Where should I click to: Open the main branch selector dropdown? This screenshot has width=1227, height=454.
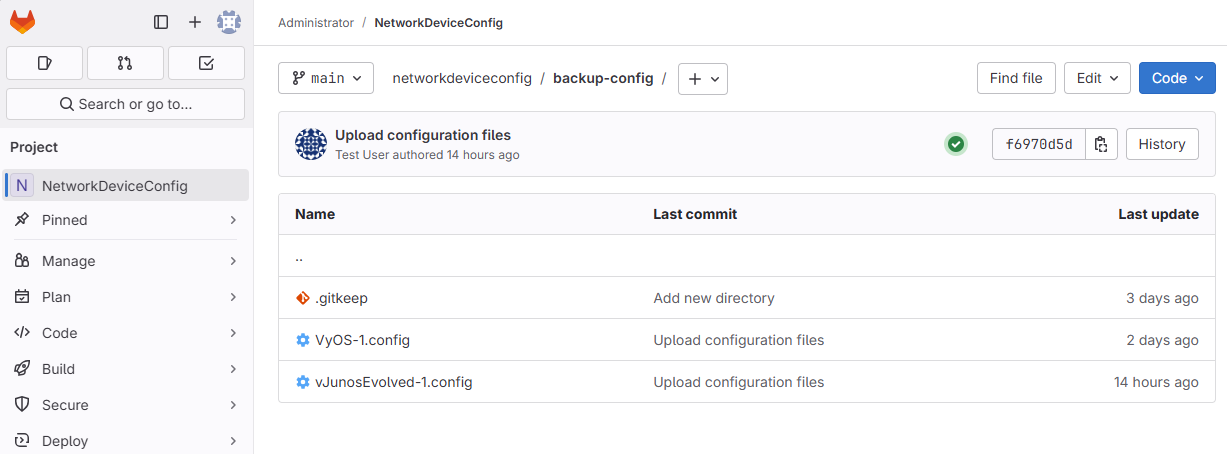click(326, 78)
